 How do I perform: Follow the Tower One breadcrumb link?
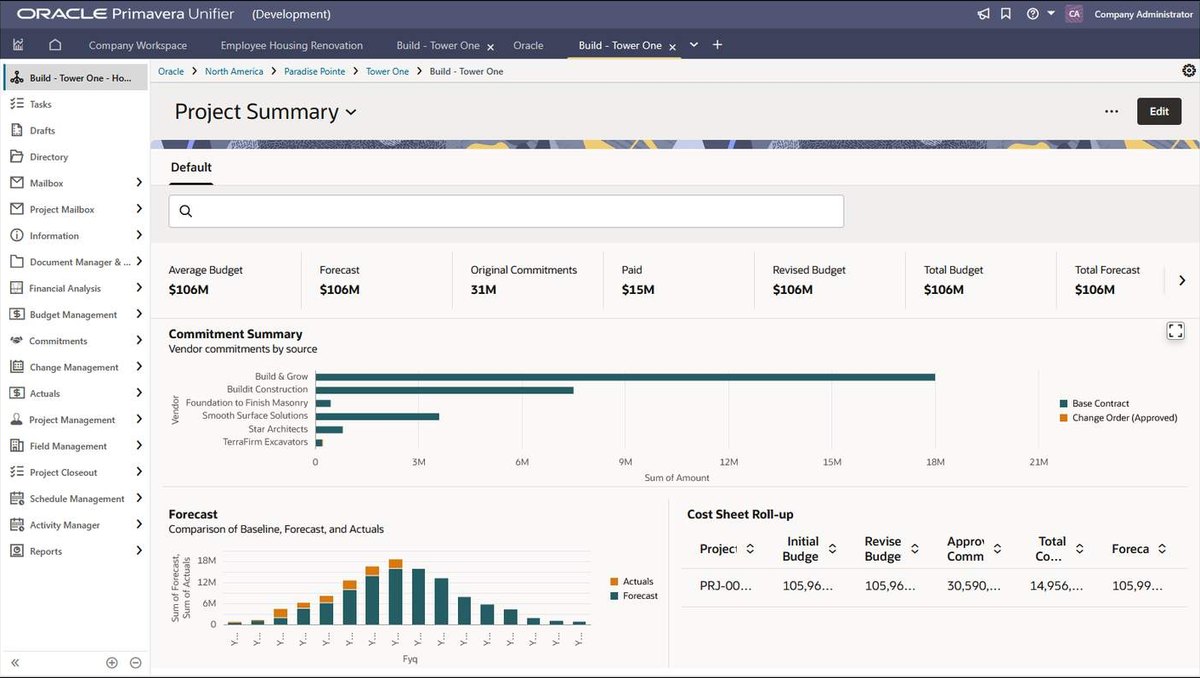(387, 71)
